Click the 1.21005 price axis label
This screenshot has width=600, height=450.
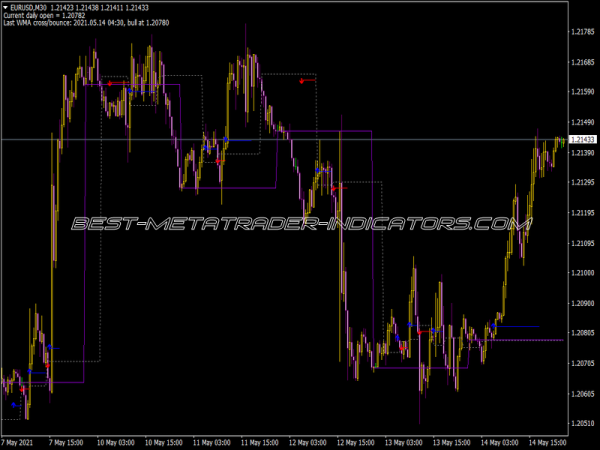click(582, 272)
